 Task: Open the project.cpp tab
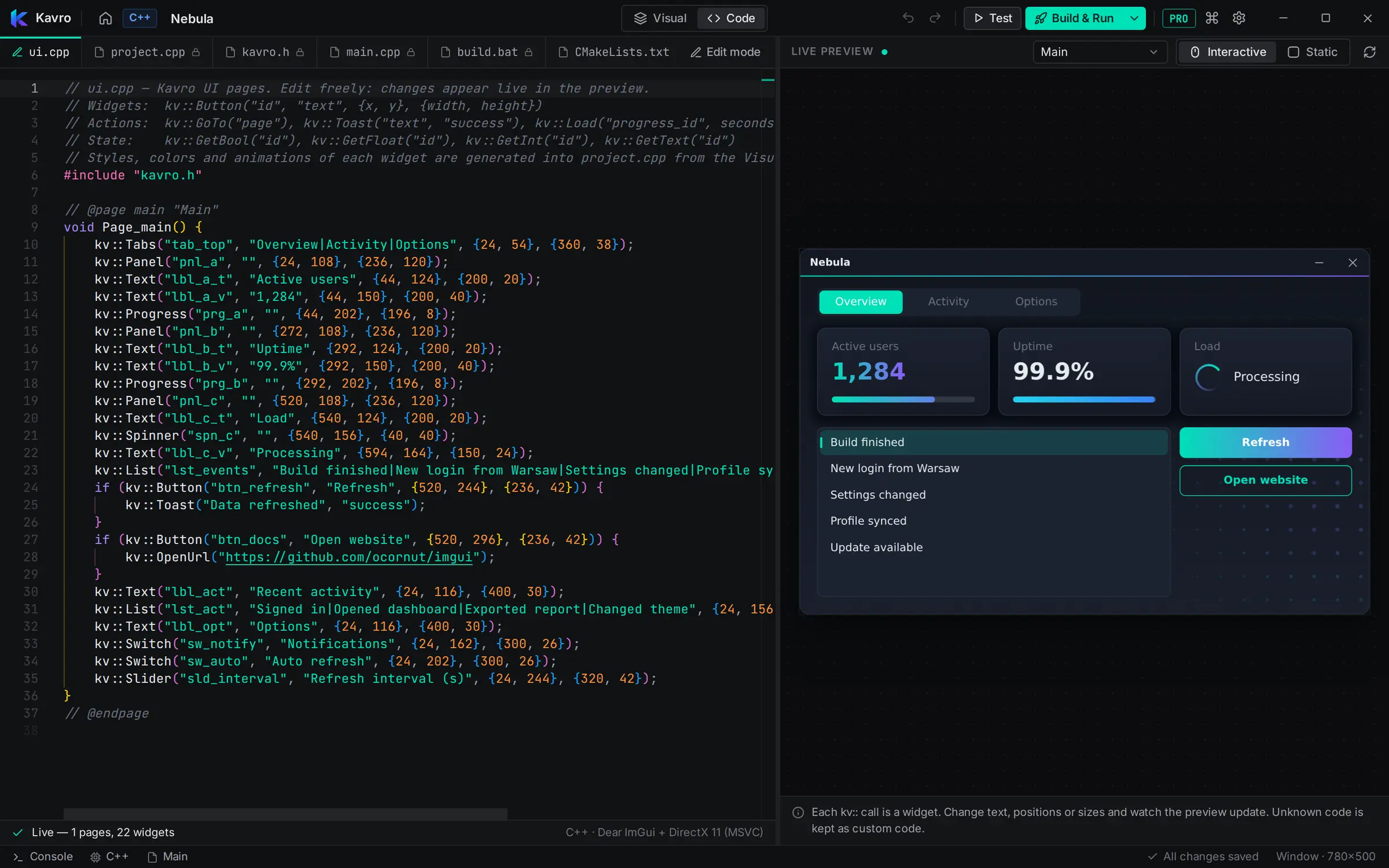tap(147, 52)
